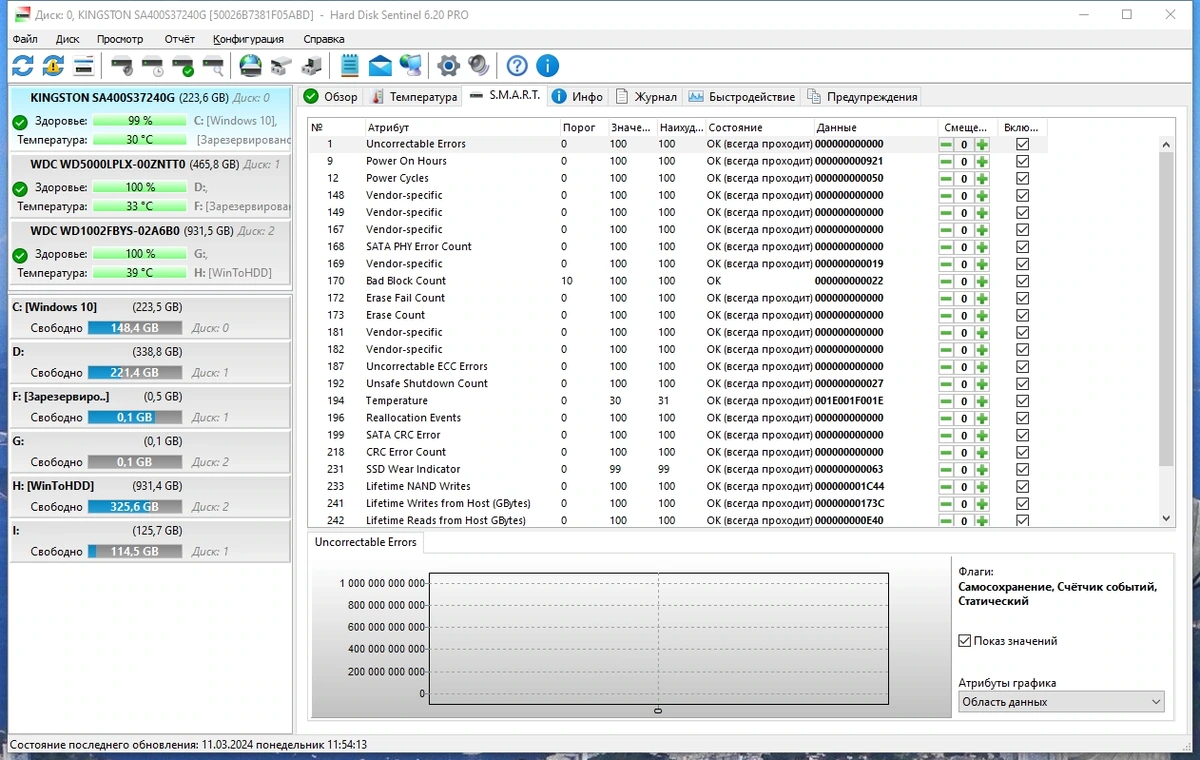The width and height of the screenshot is (1200, 760).
Task: Switch to the Инфо tab
Action: coord(577,97)
